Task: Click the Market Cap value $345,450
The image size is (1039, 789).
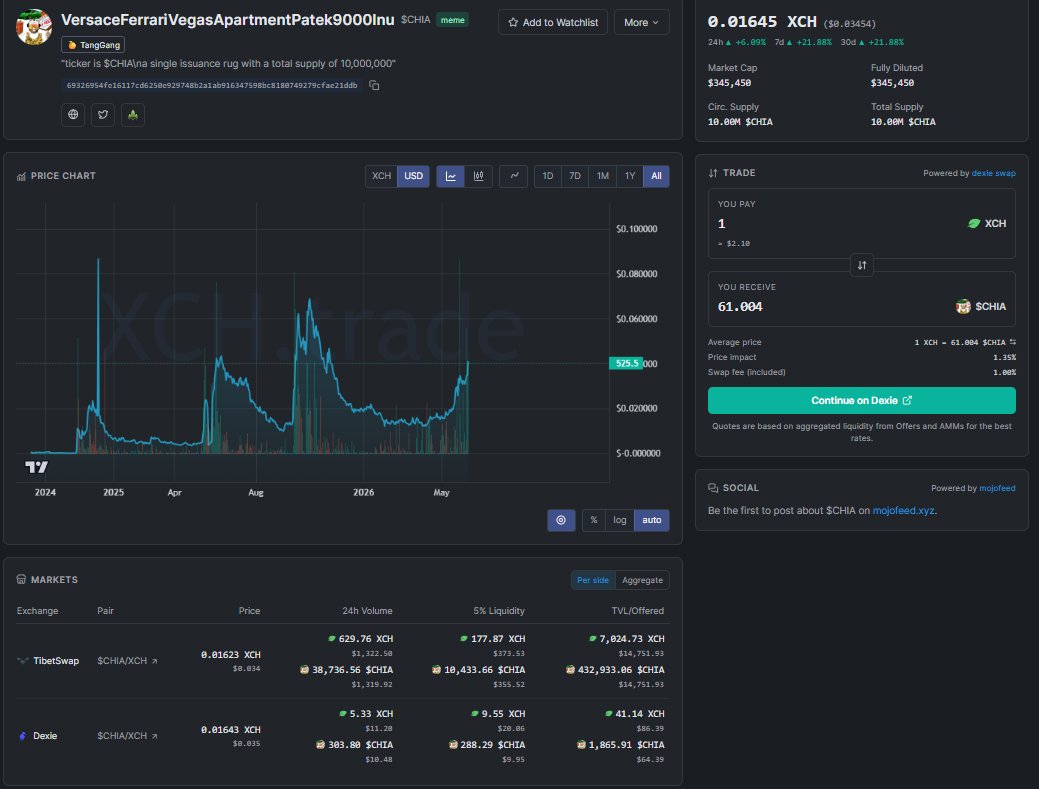Action: coord(729,83)
